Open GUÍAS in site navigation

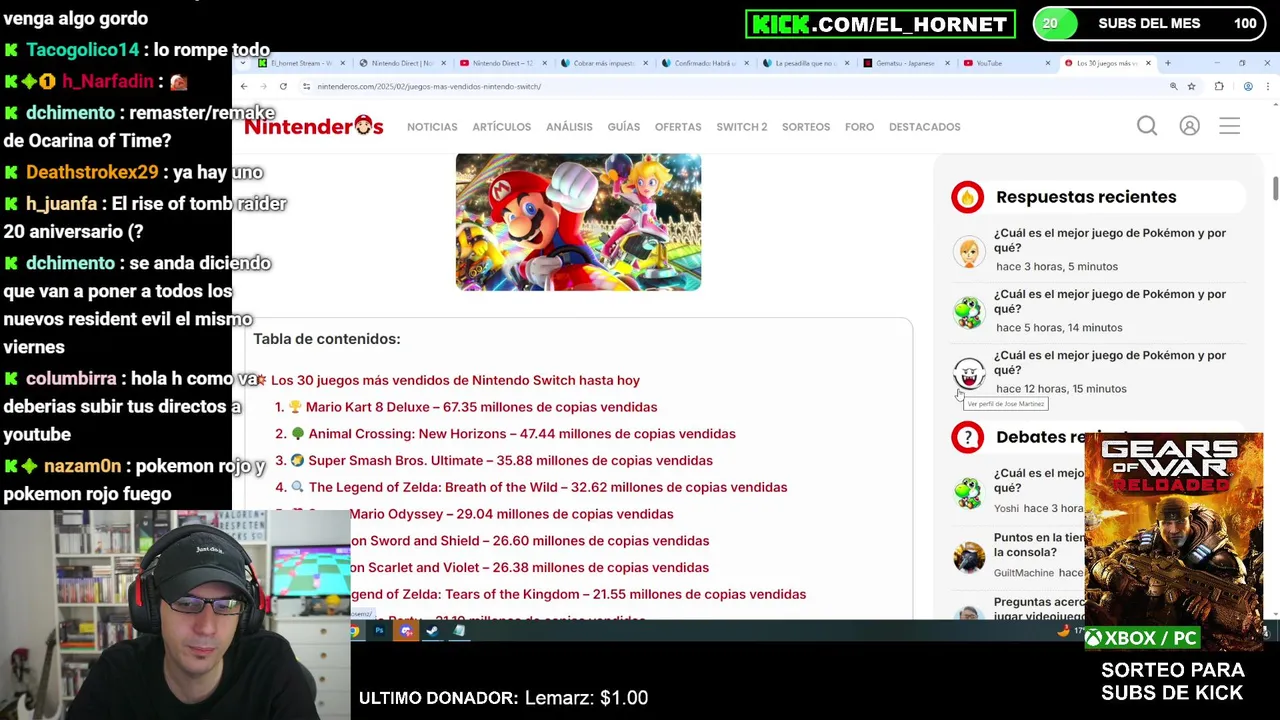(x=623, y=127)
